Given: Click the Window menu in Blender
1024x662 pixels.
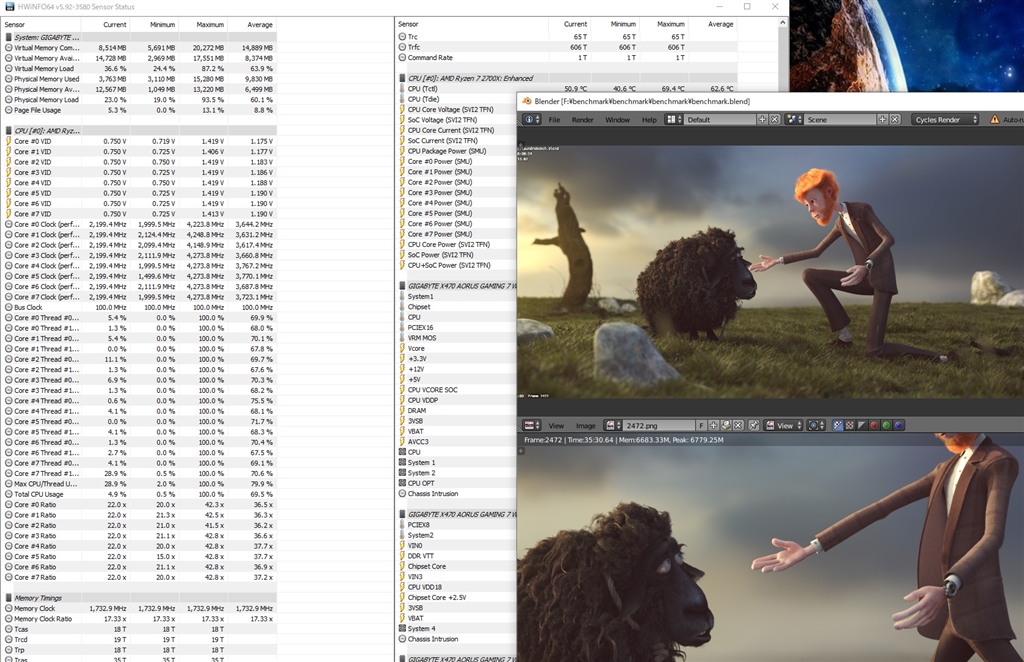Looking at the screenshot, I should click(x=617, y=120).
